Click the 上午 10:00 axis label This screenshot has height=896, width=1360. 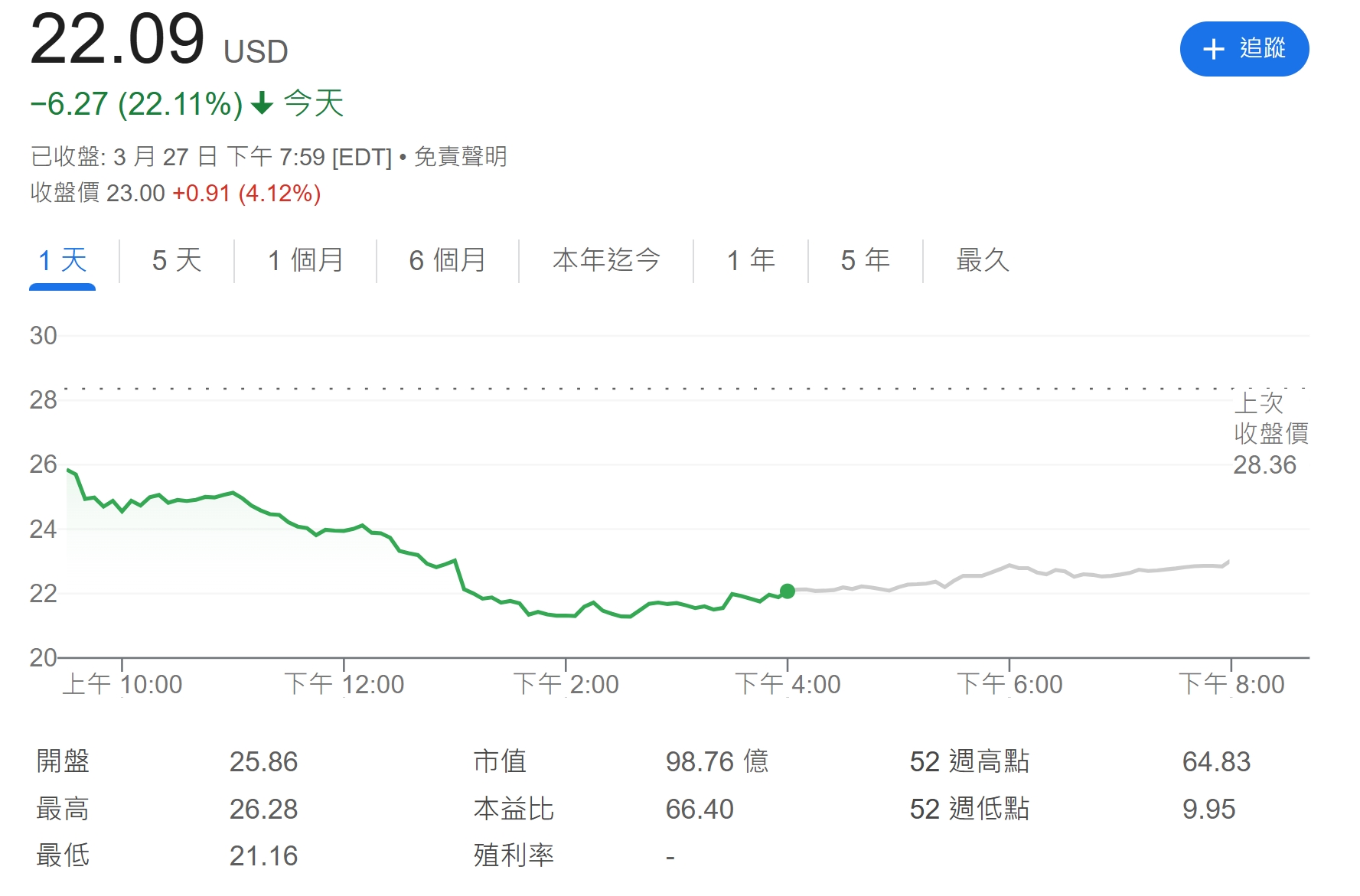click(x=122, y=684)
